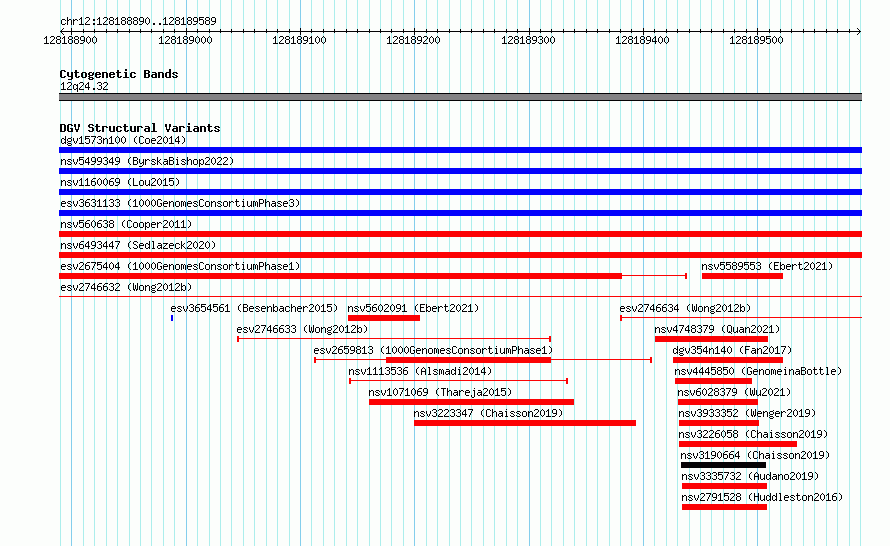Select the nsv560638 (Cooper2011) variant label

pos(126,224)
